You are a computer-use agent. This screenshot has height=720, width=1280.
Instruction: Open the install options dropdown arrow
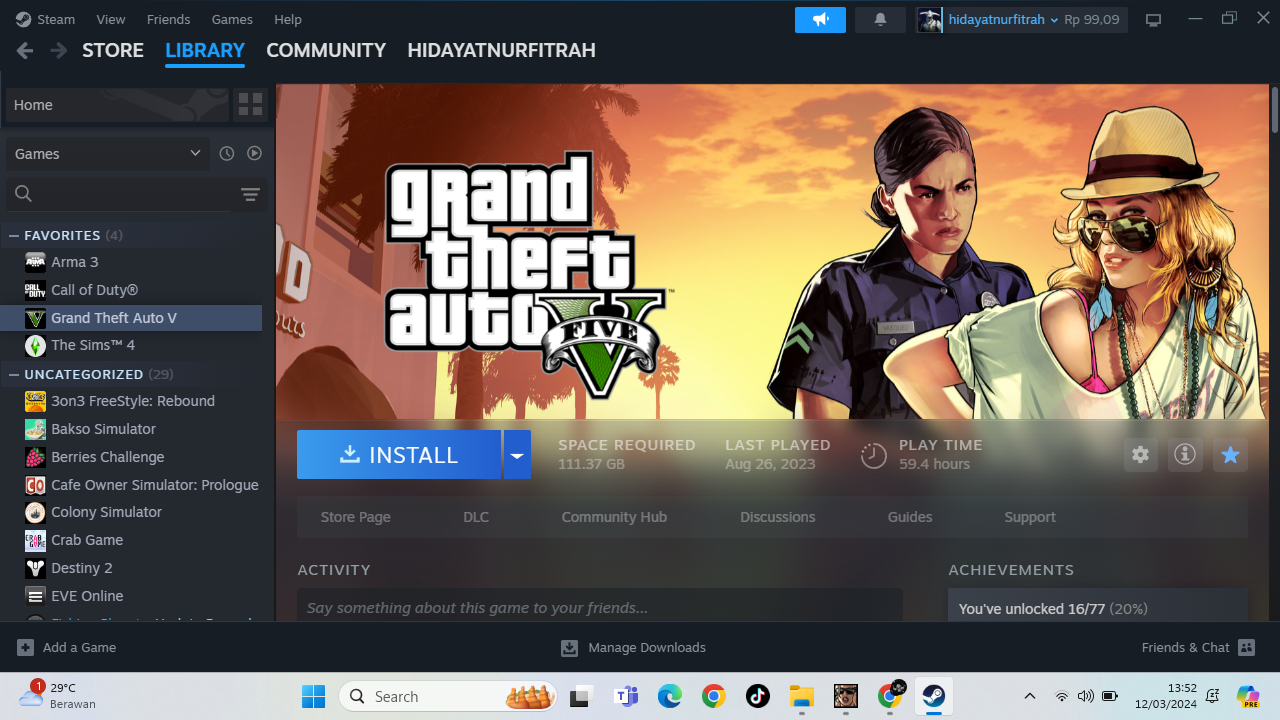point(517,455)
